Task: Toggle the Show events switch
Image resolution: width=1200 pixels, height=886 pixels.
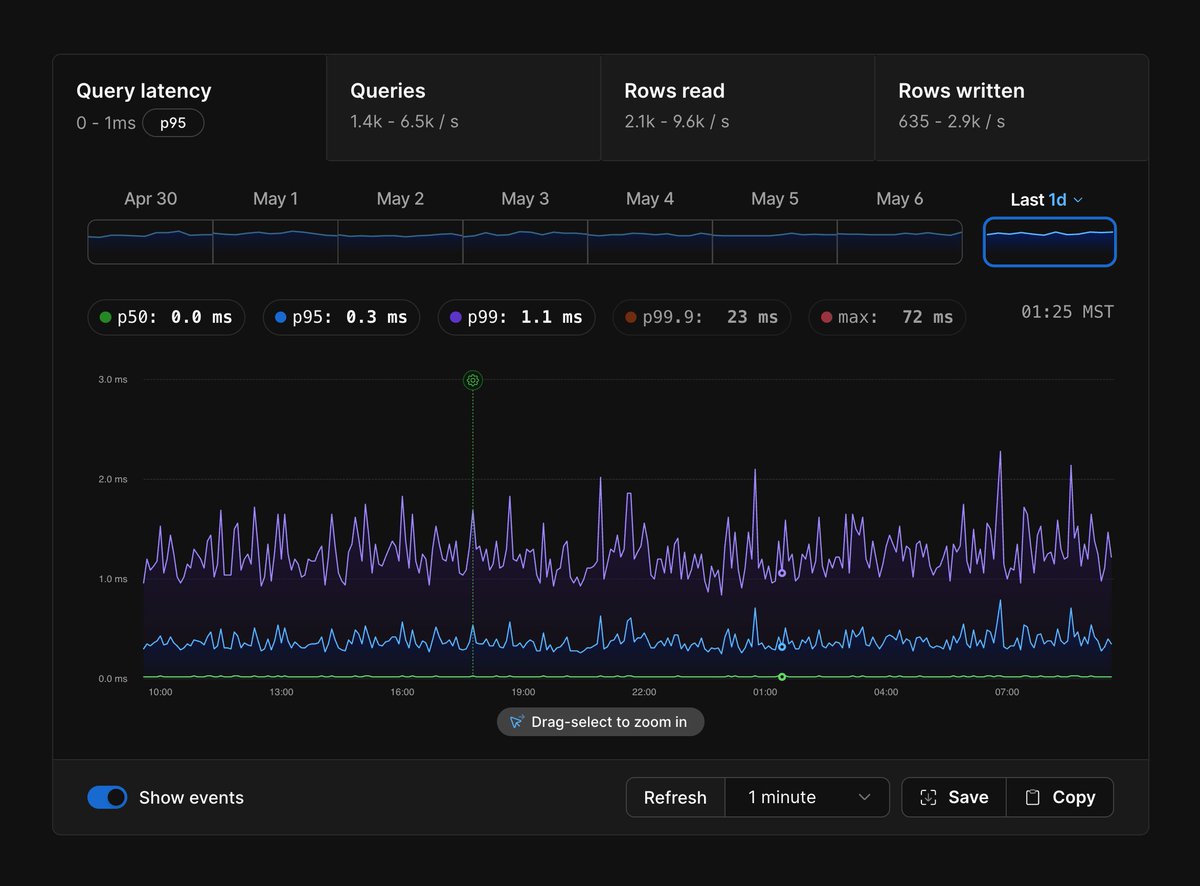Action: 107,797
